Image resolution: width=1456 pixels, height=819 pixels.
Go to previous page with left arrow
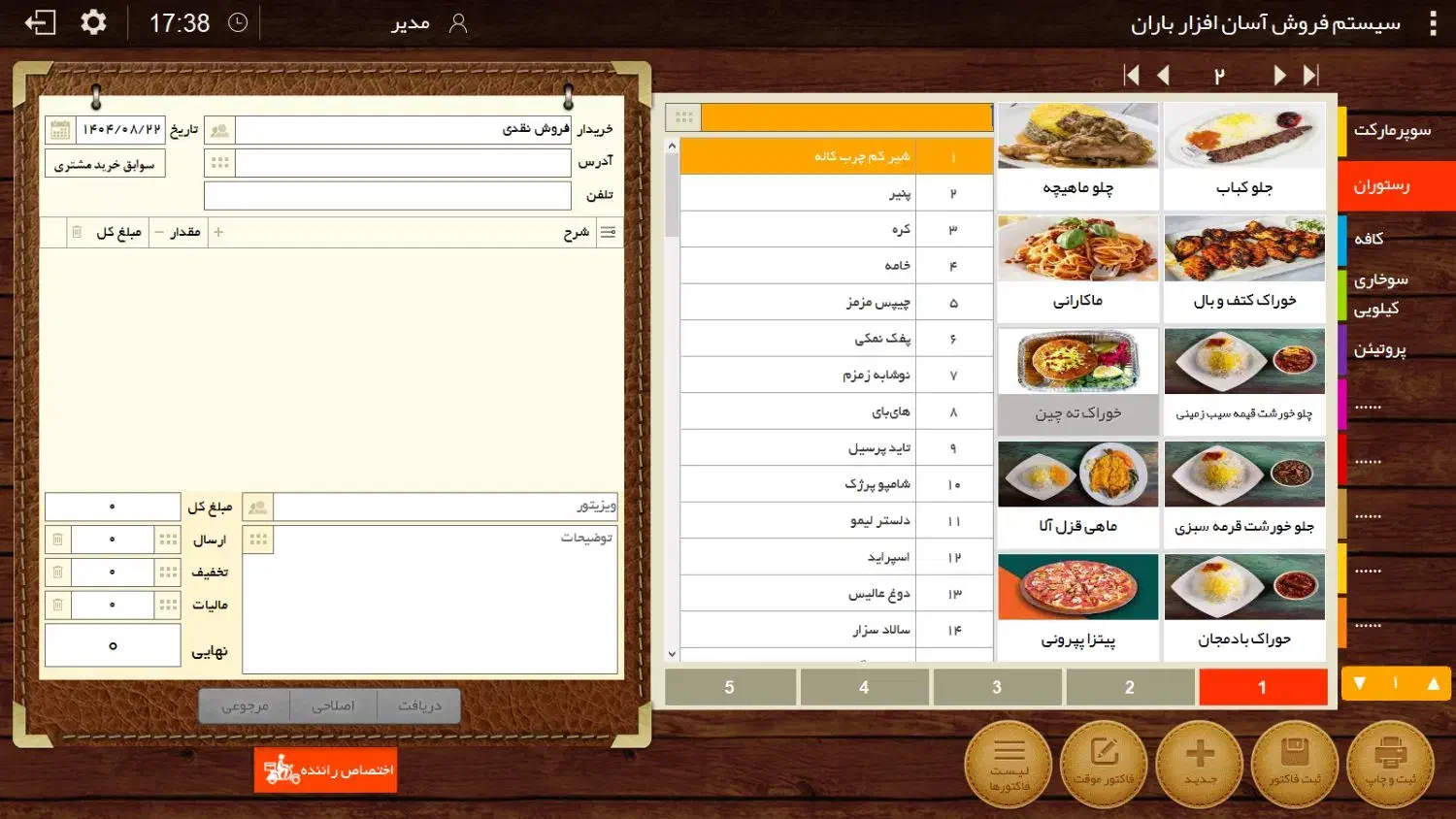tap(1164, 76)
